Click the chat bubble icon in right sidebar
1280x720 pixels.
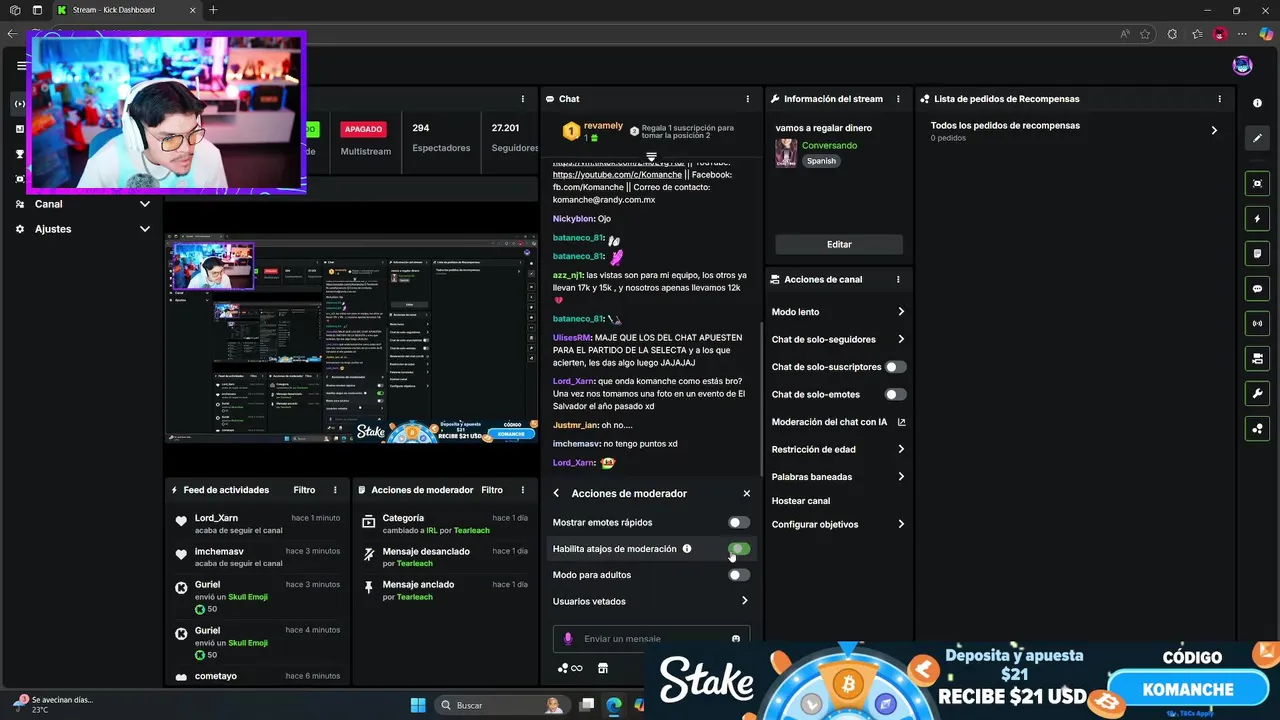tap(1258, 289)
